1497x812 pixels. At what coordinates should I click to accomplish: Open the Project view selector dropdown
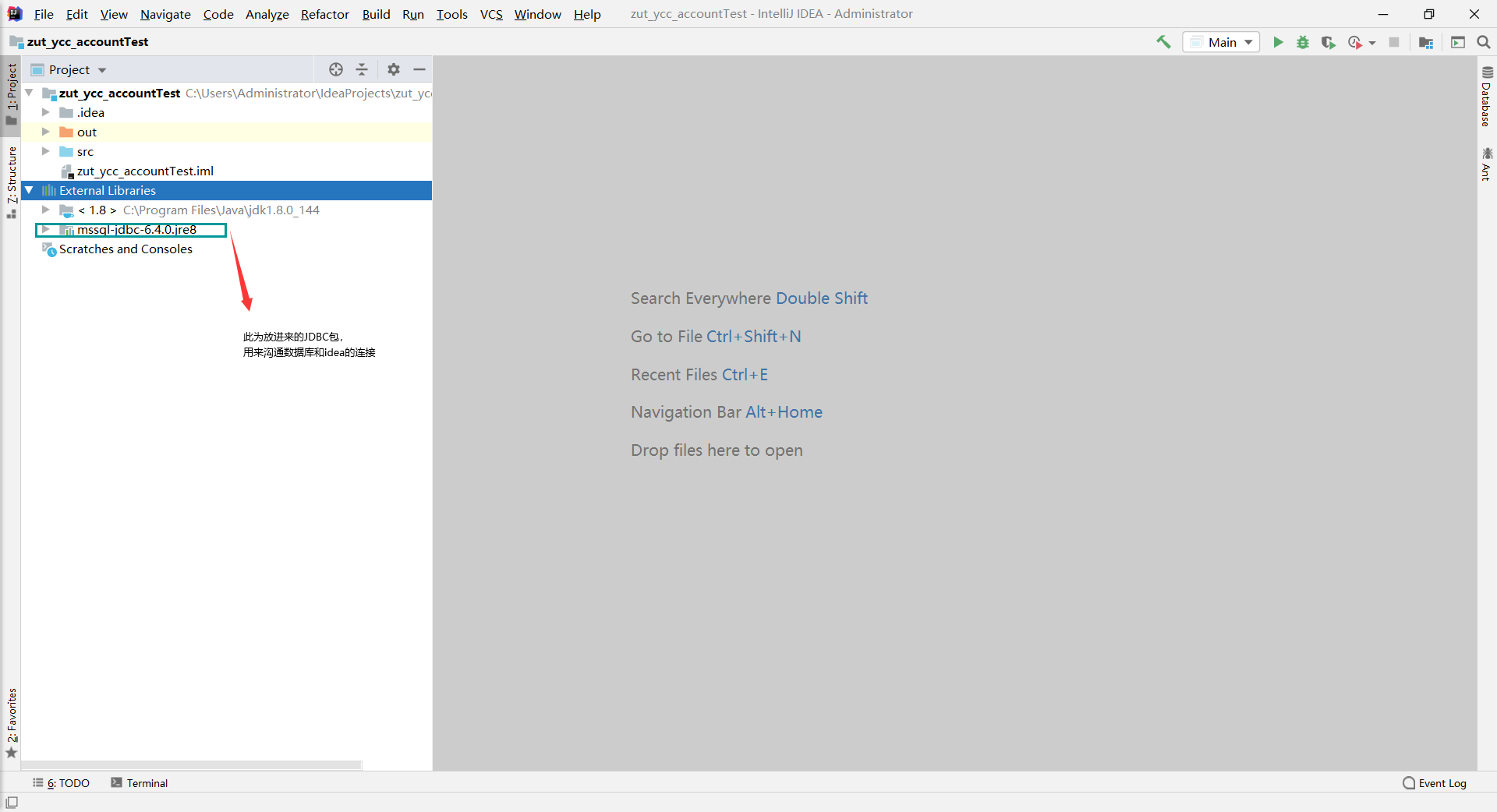tap(69, 69)
